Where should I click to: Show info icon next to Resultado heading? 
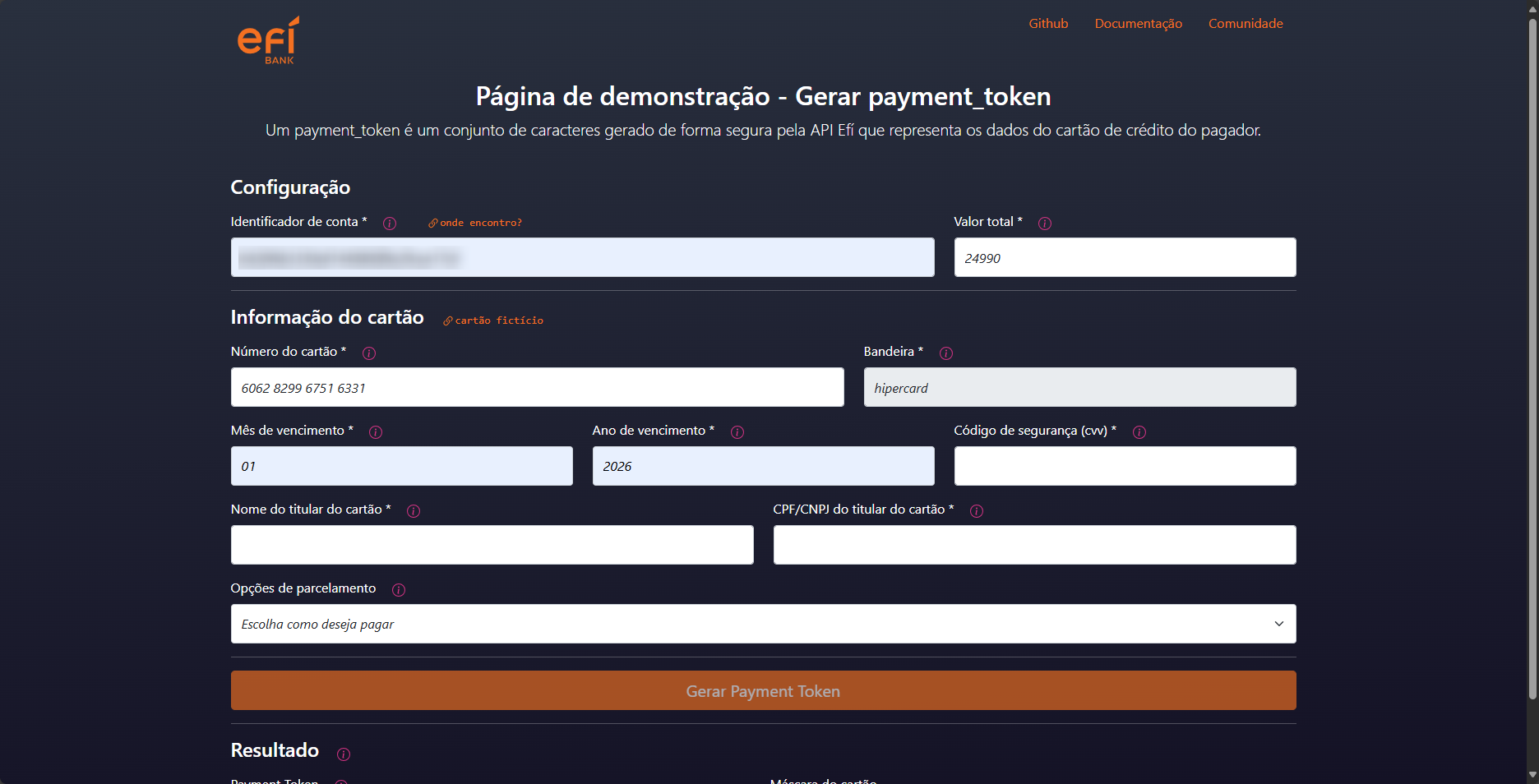(x=344, y=754)
